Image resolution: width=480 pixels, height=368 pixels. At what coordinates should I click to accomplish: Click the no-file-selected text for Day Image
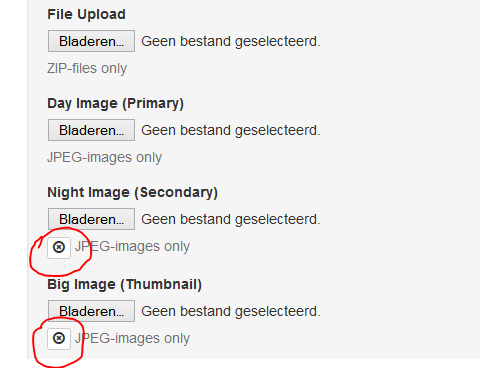231,131
